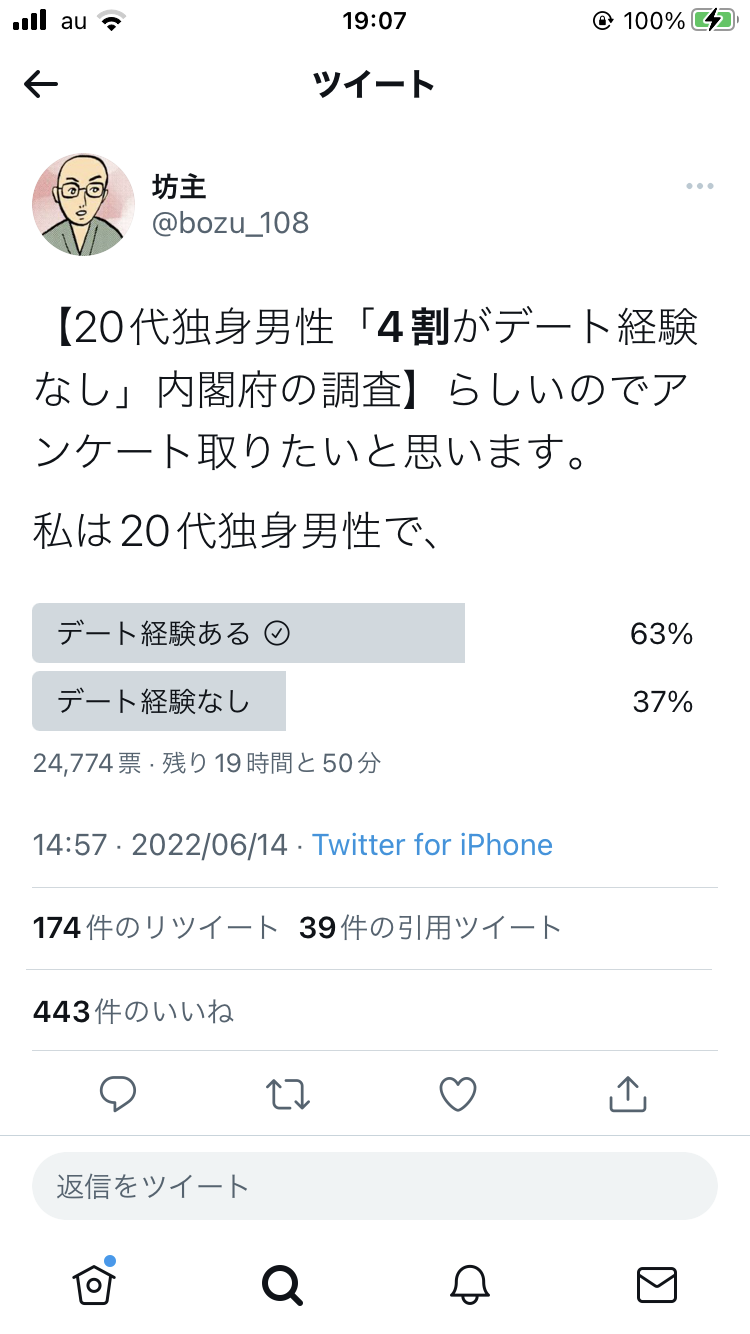Tap the 返信をツイート reply field
This screenshot has width=750, height=1334.
coord(375,1186)
